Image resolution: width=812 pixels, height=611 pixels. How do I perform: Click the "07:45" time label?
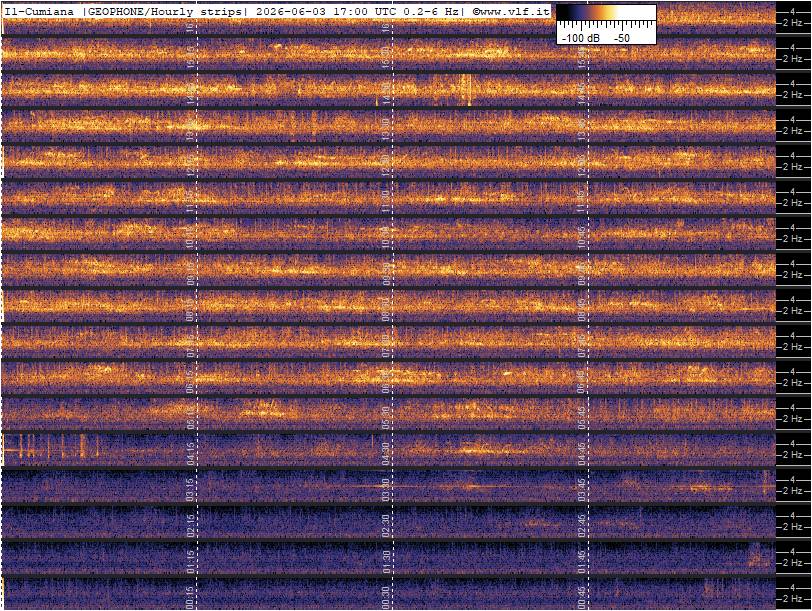tap(582, 346)
